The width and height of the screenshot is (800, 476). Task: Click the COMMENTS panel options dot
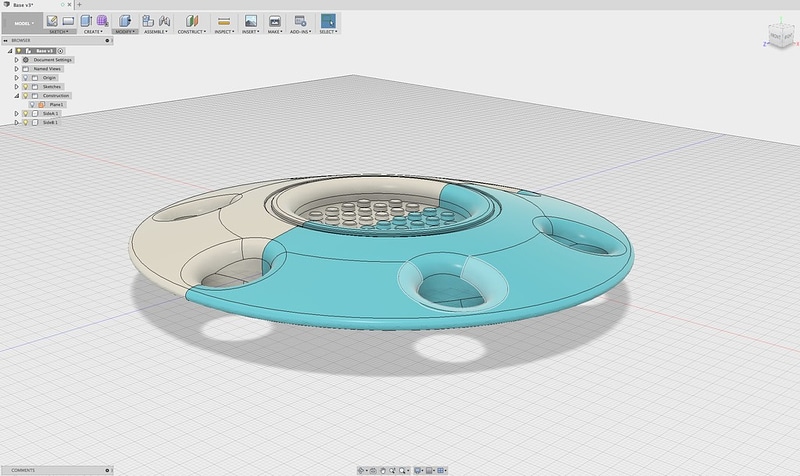click(x=107, y=470)
